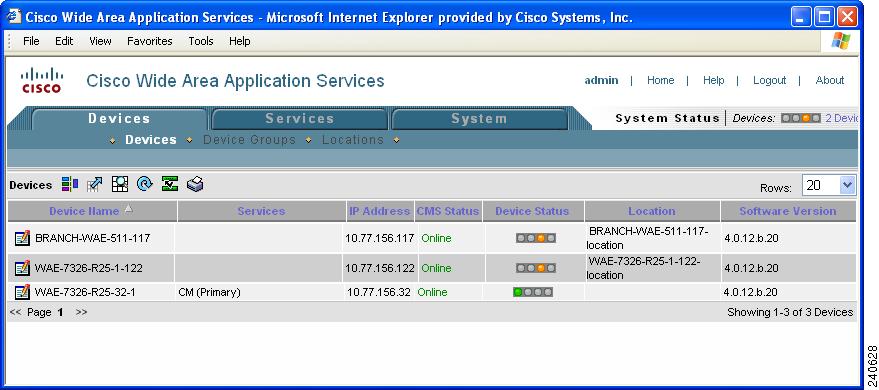Click the blue refresh table icon
The height and width of the screenshot is (390, 879).
tap(145, 184)
